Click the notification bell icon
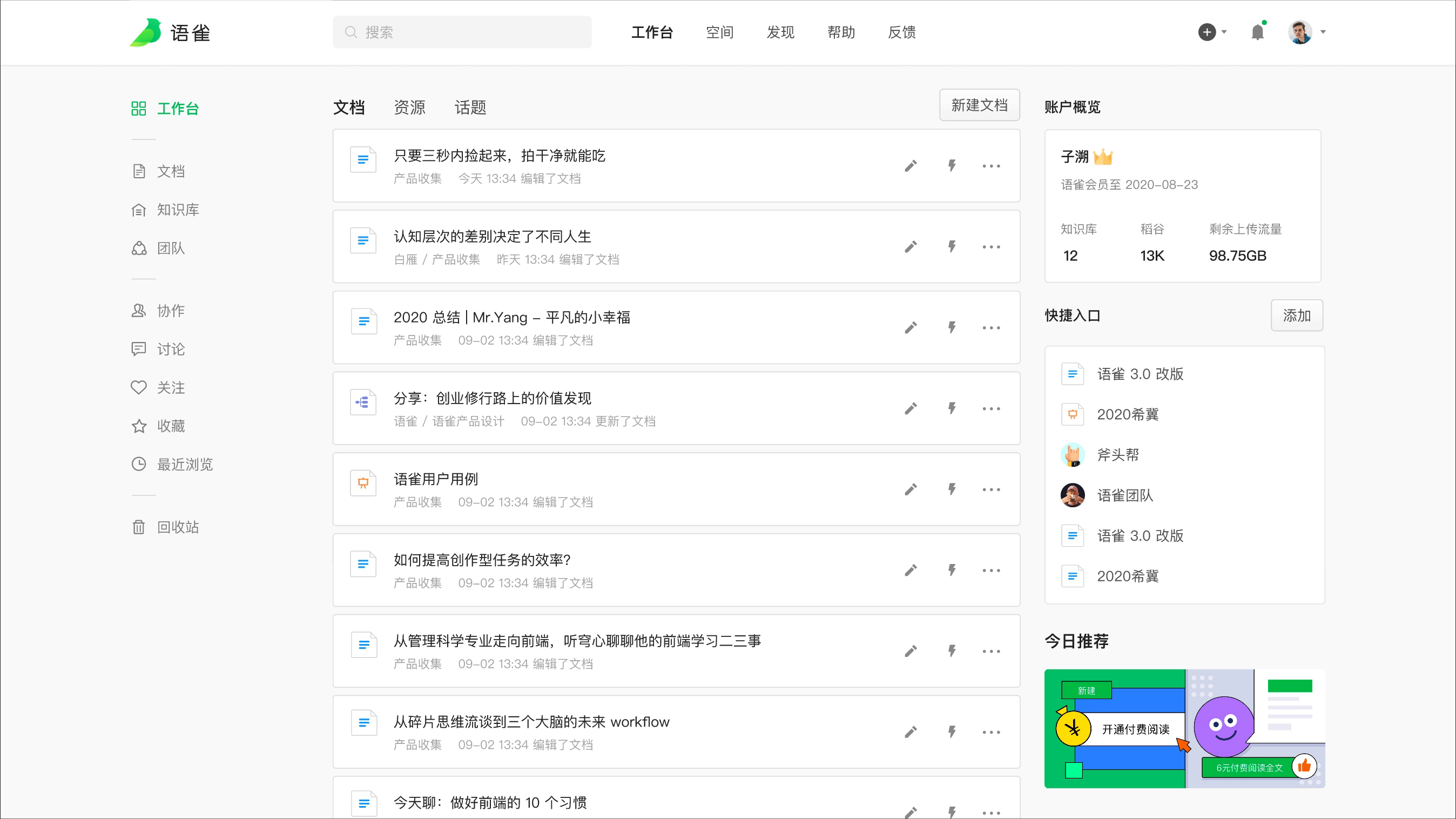The image size is (1456, 819). 1257,32
